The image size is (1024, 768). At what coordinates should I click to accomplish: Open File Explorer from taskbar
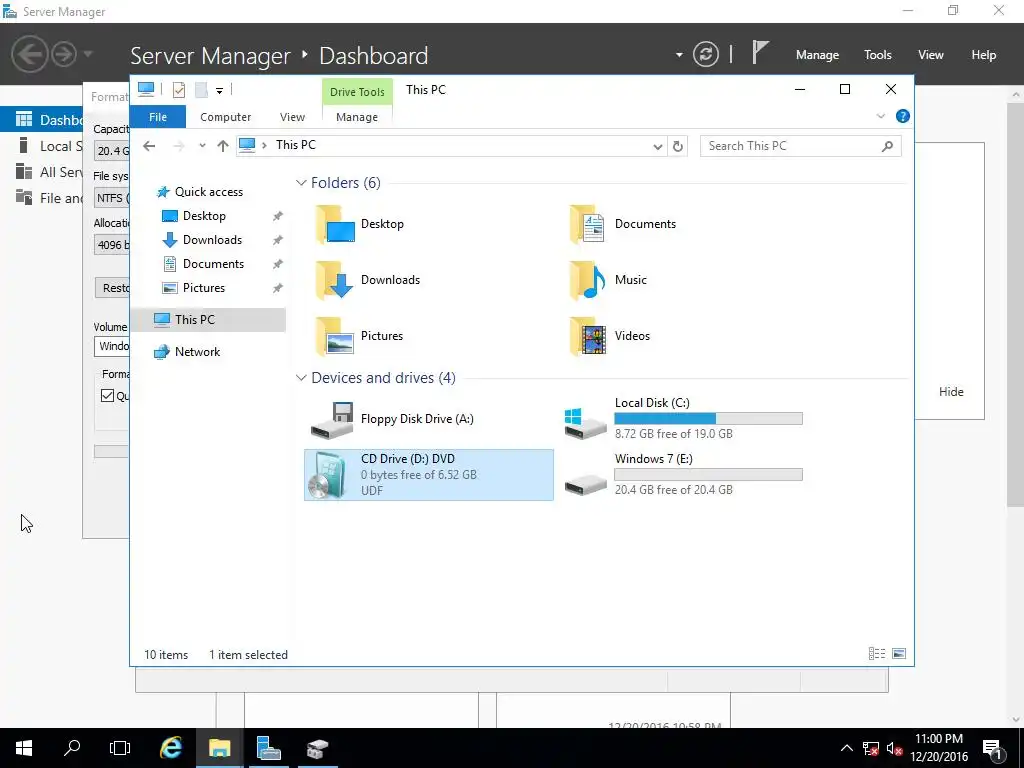click(x=219, y=748)
